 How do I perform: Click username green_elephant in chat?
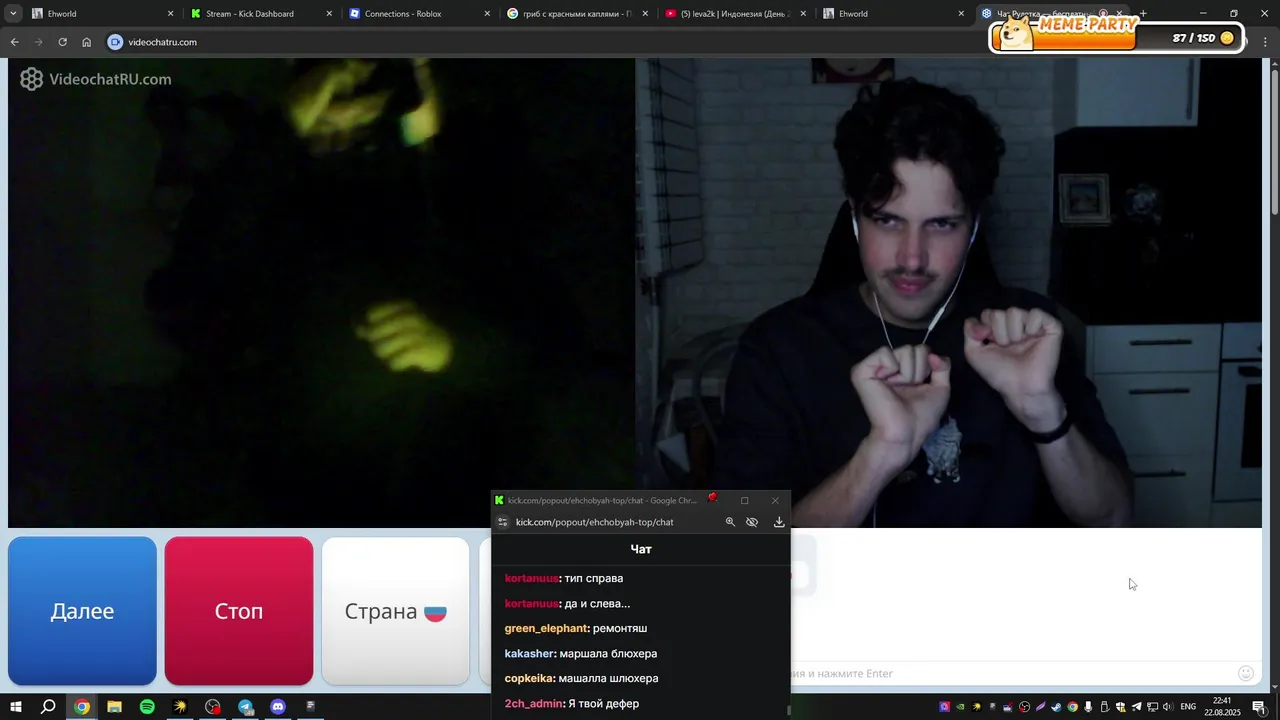pos(546,628)
